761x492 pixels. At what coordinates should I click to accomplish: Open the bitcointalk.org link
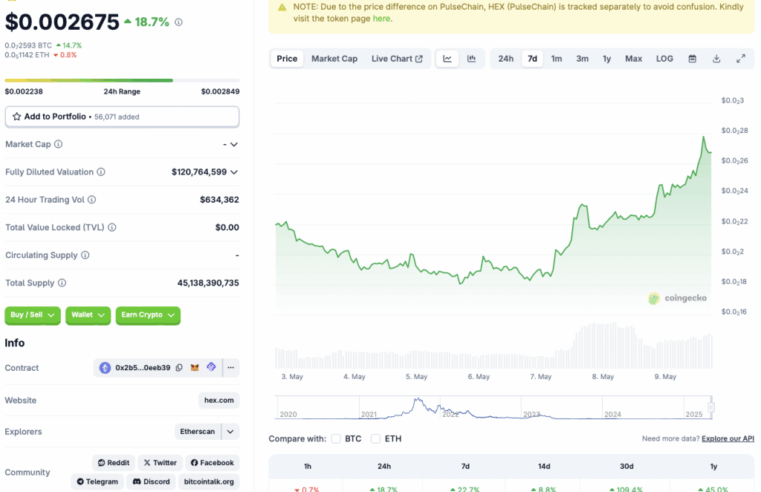click(x=209, y=481)
